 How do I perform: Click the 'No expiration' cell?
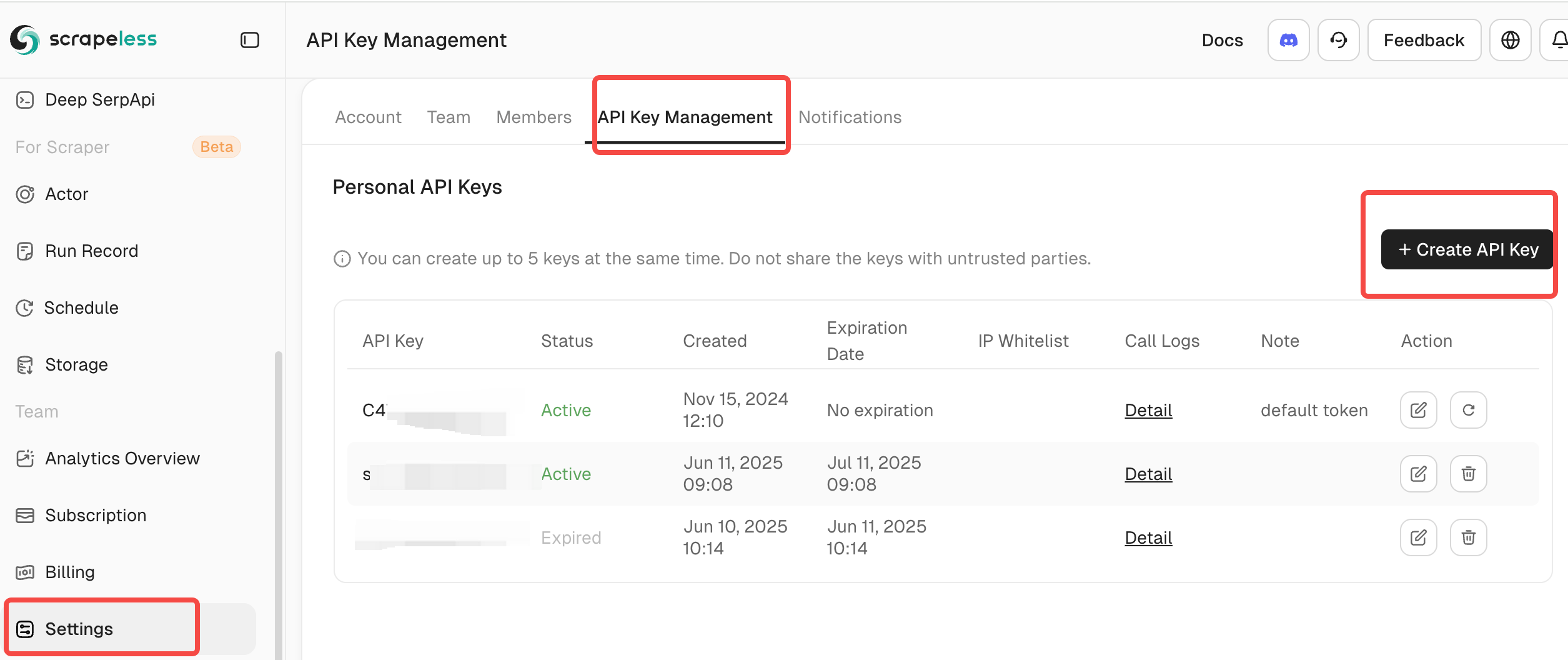coord(880,410)
